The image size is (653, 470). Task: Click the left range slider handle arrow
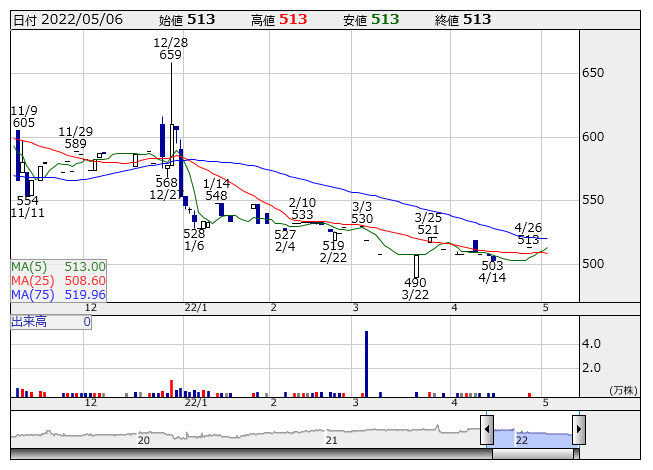(x=487, y=431)
